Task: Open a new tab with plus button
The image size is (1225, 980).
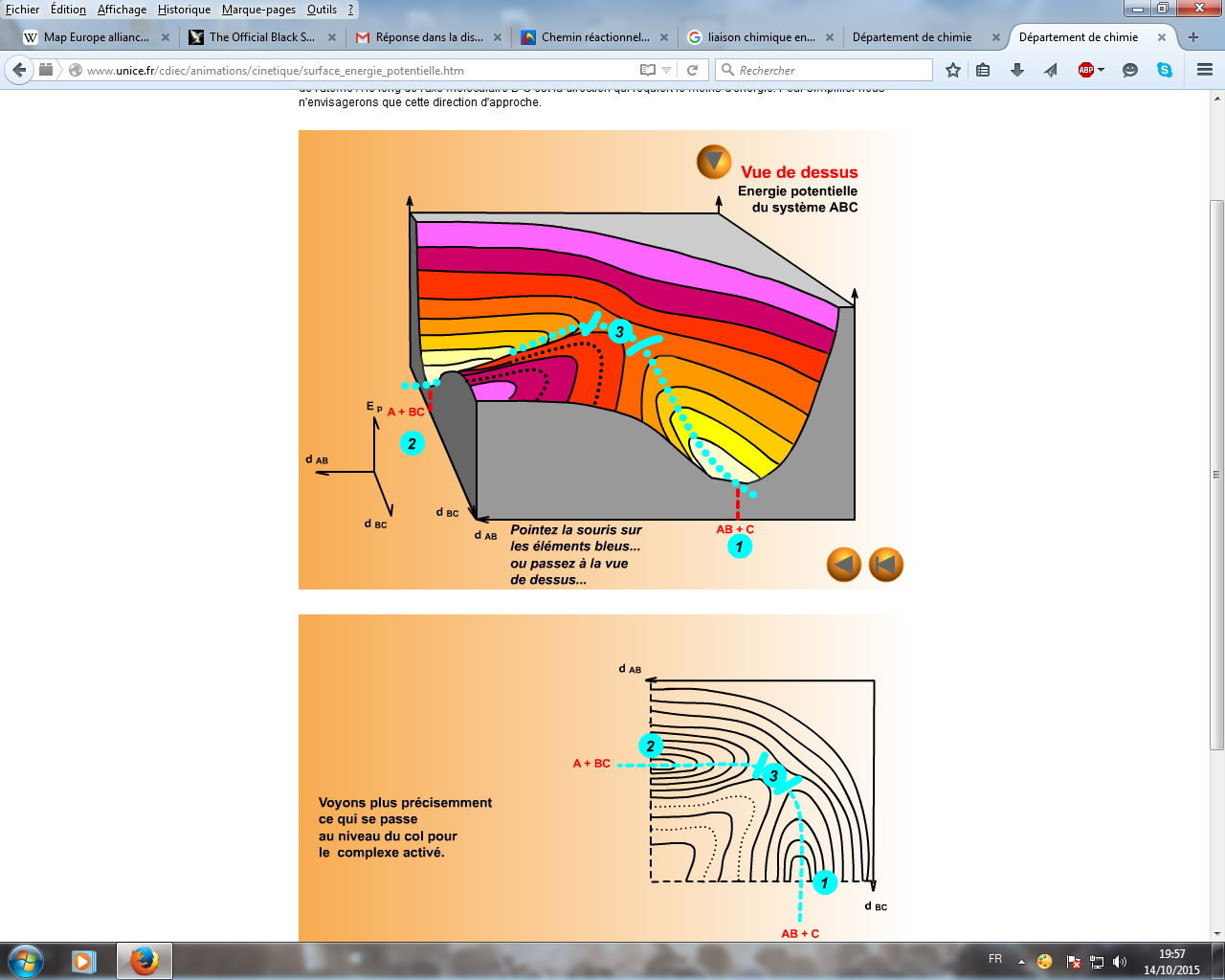Action: click(x=1193, y=37)
